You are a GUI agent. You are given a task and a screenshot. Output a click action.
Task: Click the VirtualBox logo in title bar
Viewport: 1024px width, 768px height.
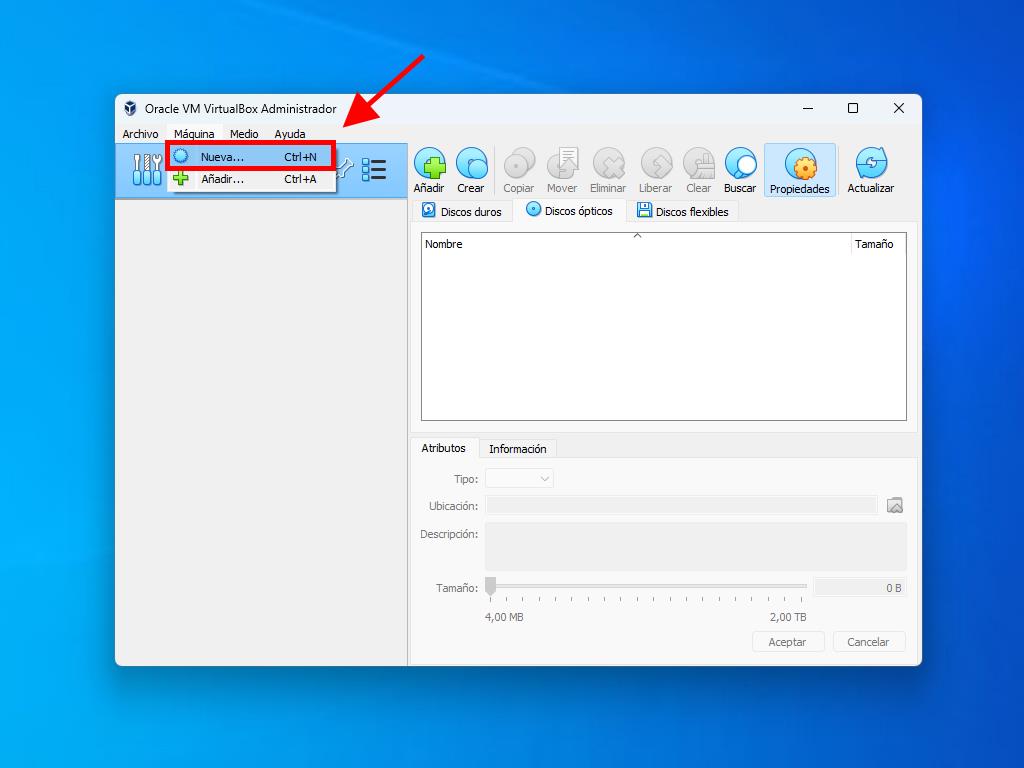[x=130, y=108]
